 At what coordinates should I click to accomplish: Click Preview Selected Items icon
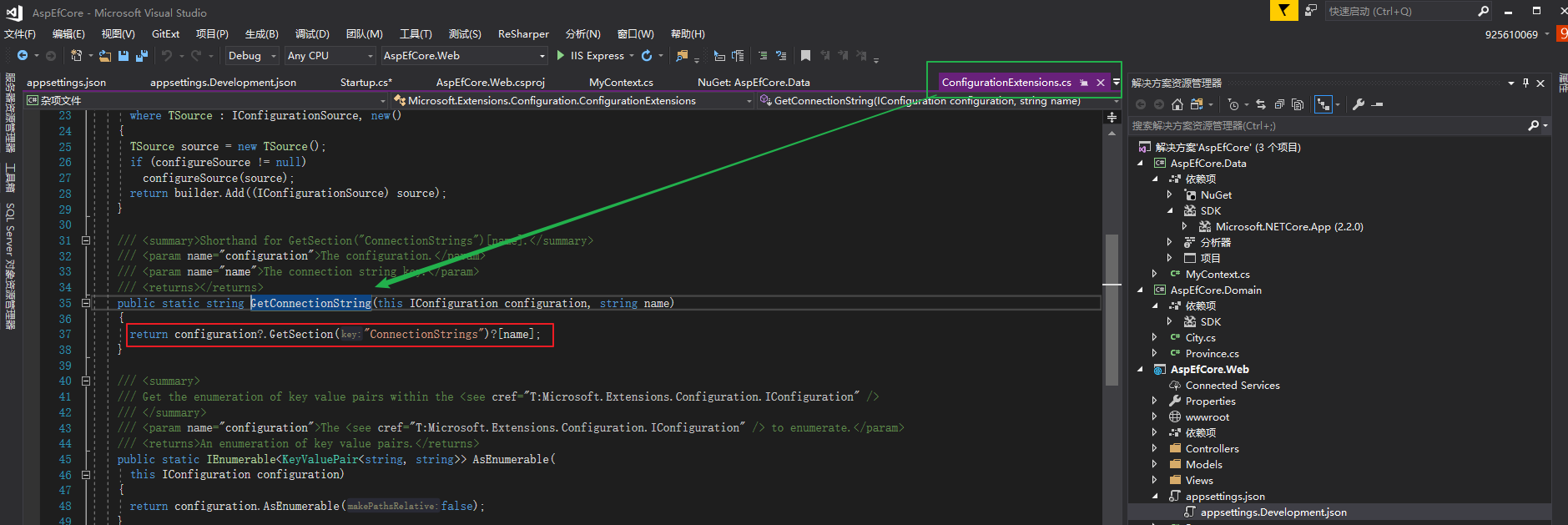1378,104
